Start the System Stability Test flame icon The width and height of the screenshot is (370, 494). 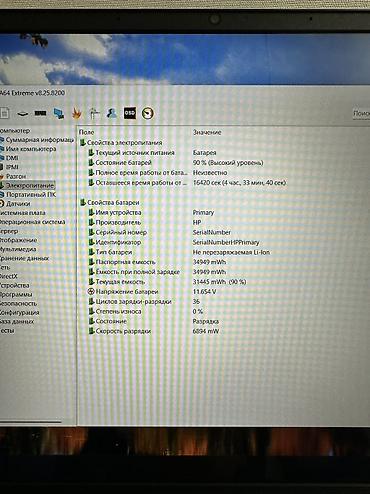pyautogui.click(x=77, y=113)
